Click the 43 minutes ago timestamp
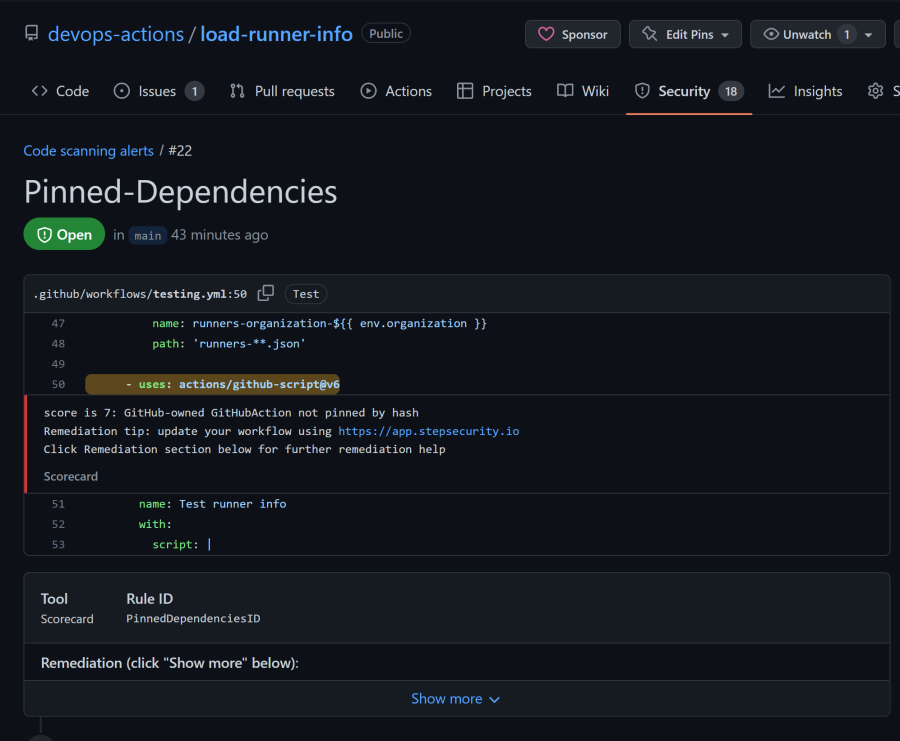The image size is (900, 741). point(219,235)
